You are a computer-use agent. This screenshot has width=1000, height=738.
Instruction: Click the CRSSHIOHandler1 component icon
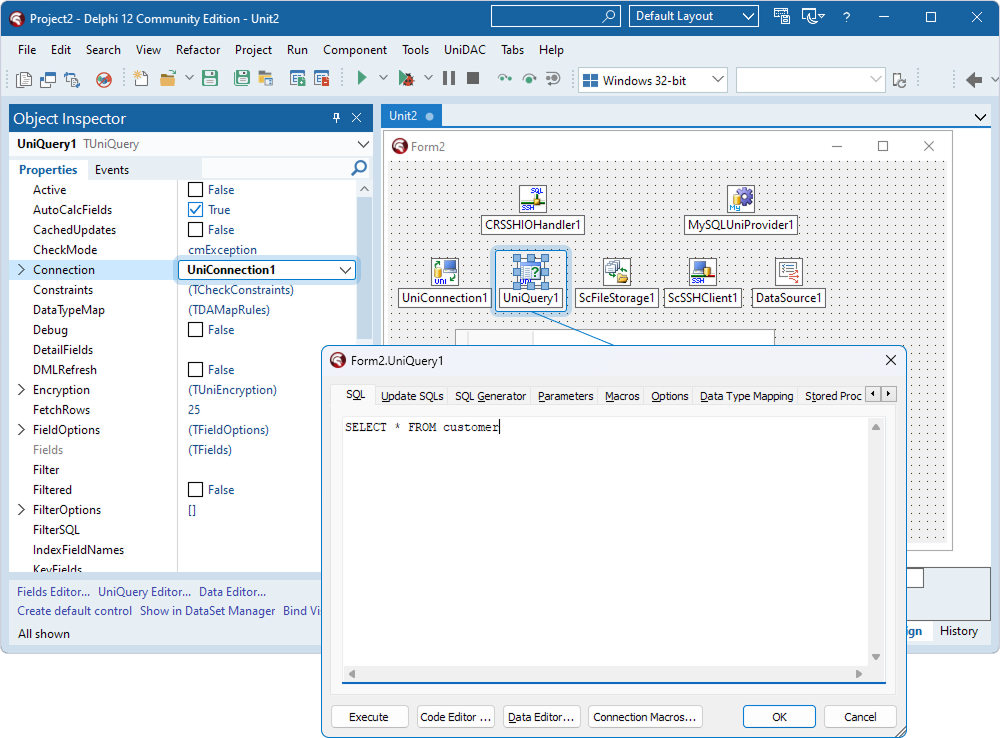pyautogui.click(x=532, y=199)
